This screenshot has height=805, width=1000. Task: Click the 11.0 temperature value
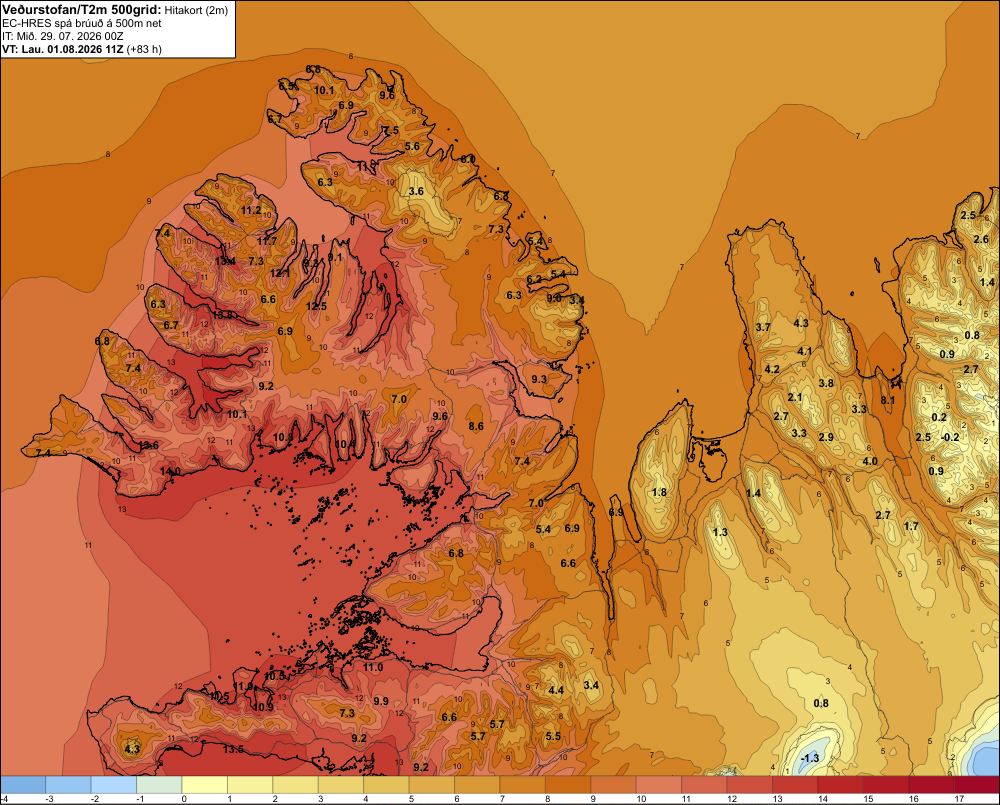(373, 667)
